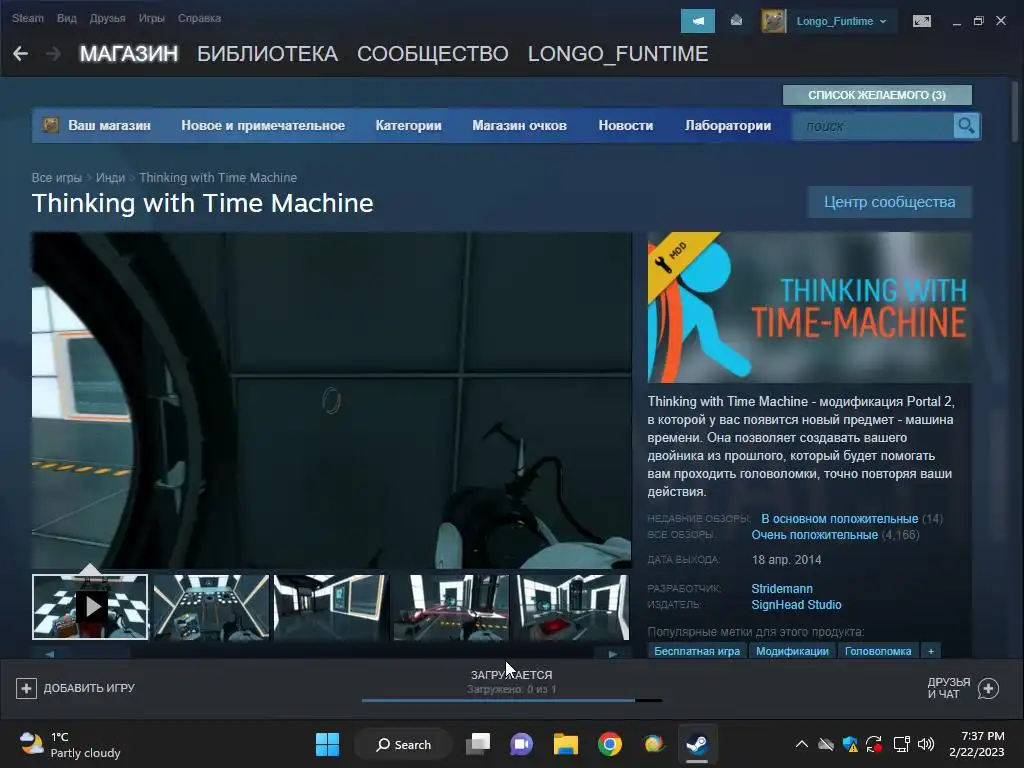Open File Explorer from the taskbar

[566, 744]
